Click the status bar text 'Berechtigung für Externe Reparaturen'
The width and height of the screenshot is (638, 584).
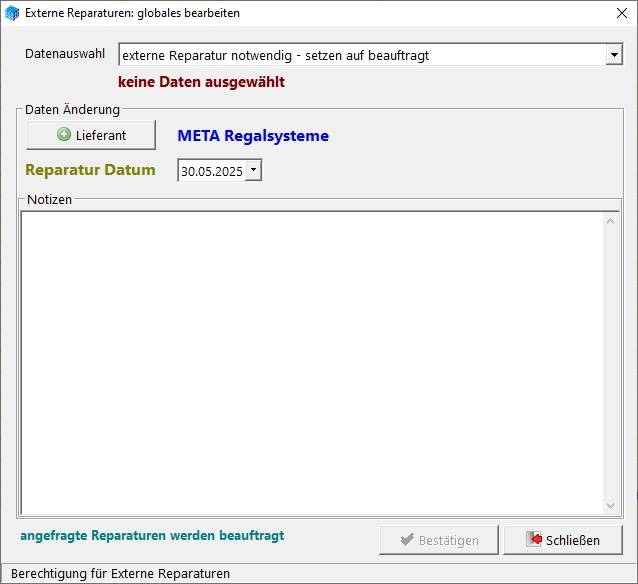[x=120, y=573]
